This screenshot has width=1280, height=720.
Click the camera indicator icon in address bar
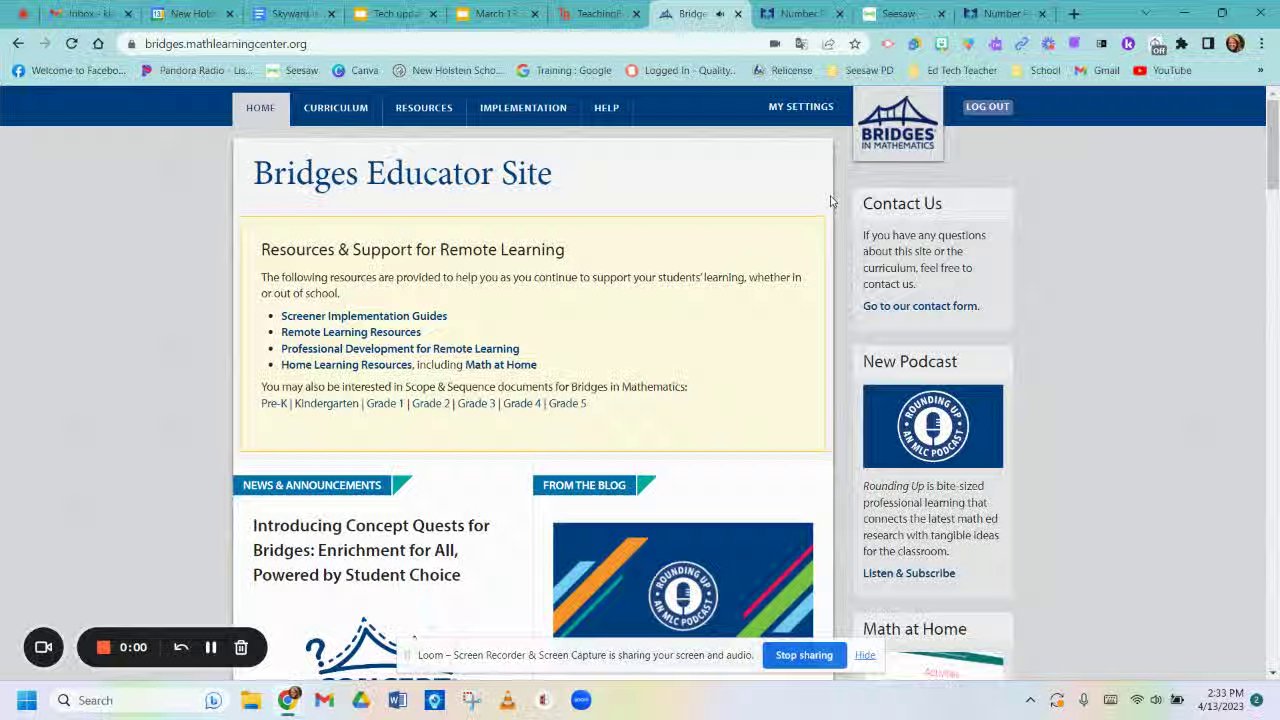coord(775,44)
